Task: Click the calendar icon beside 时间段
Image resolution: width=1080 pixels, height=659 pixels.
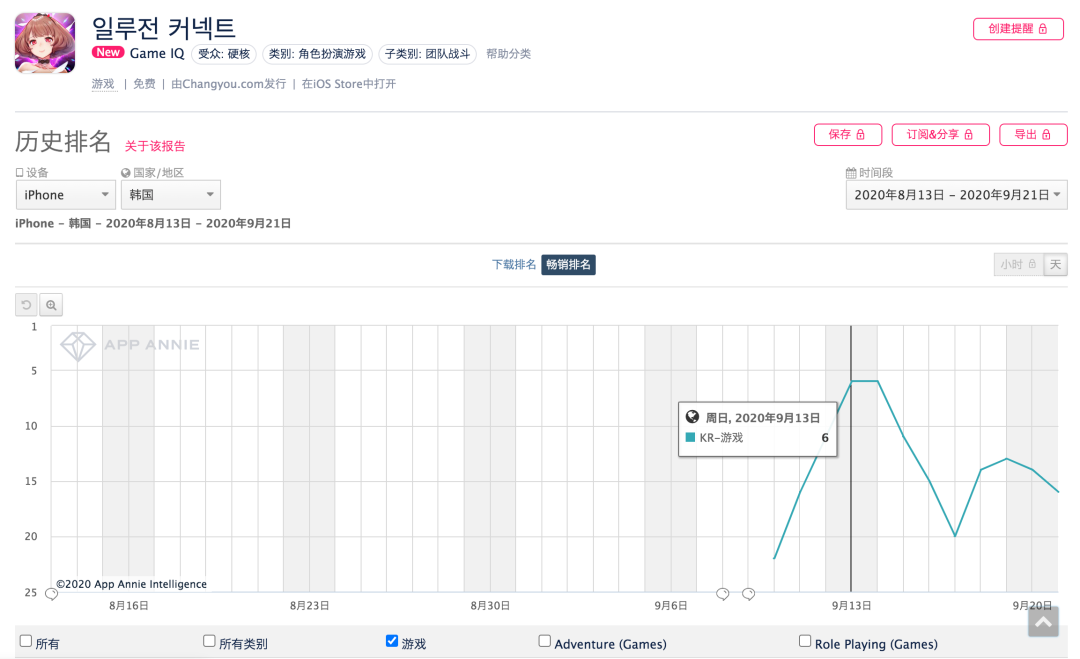Action: coord(851,173)
